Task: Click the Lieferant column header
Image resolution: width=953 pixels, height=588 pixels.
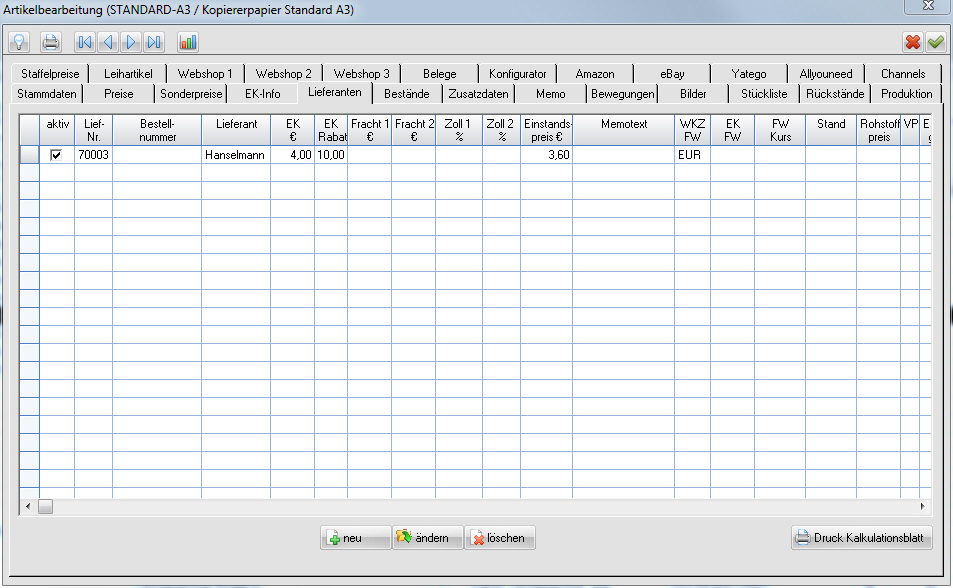Action: click(236, 130)
